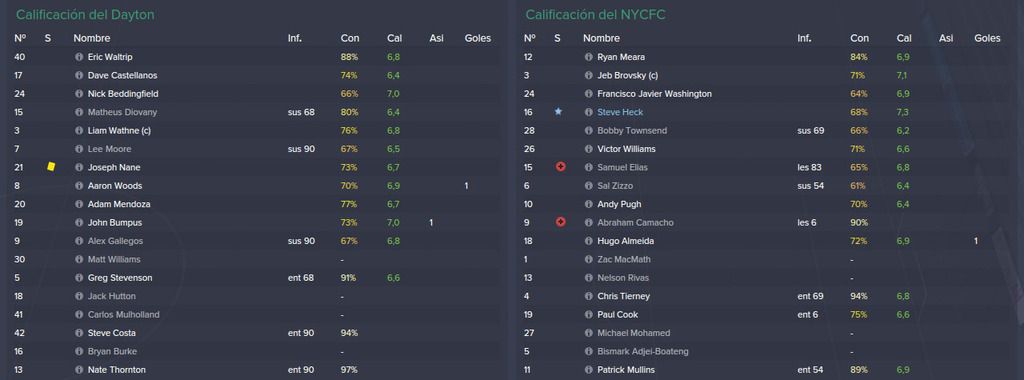Screen dimensions: 1024x380
Task: Click the info icon beside Eric Waltrip
Action: 79,57
